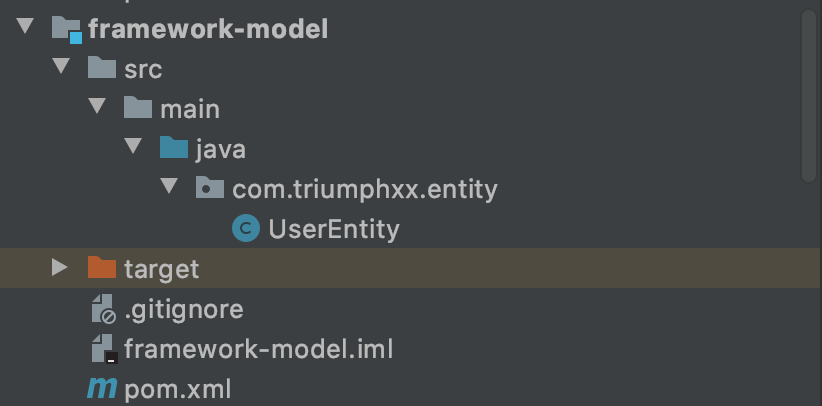Click the orange target folder icon
This screenshot has width=822, height=406.
pyautogui.click(x=102, y=269)
